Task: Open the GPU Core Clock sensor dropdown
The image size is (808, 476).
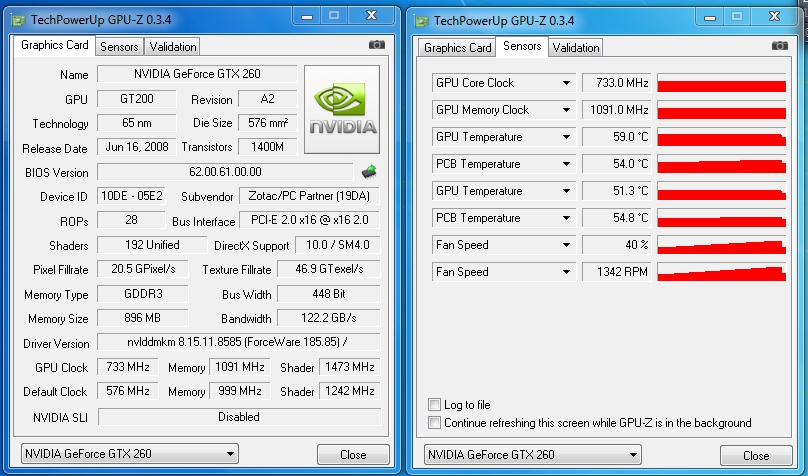Action: [x=566, y=83]
